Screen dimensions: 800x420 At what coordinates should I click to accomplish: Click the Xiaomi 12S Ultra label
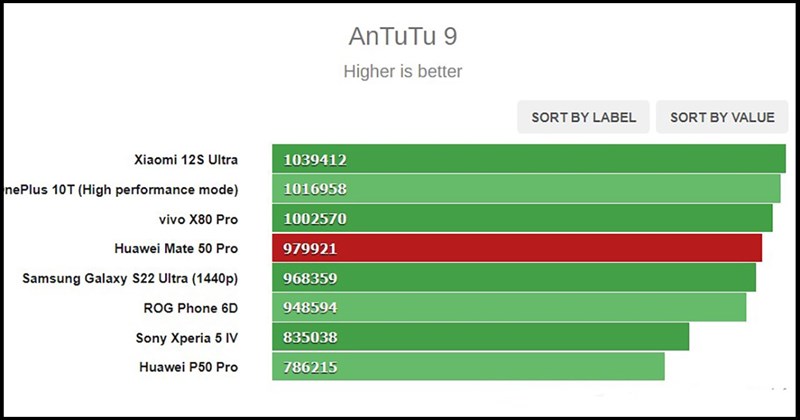(x=185, y=159)
